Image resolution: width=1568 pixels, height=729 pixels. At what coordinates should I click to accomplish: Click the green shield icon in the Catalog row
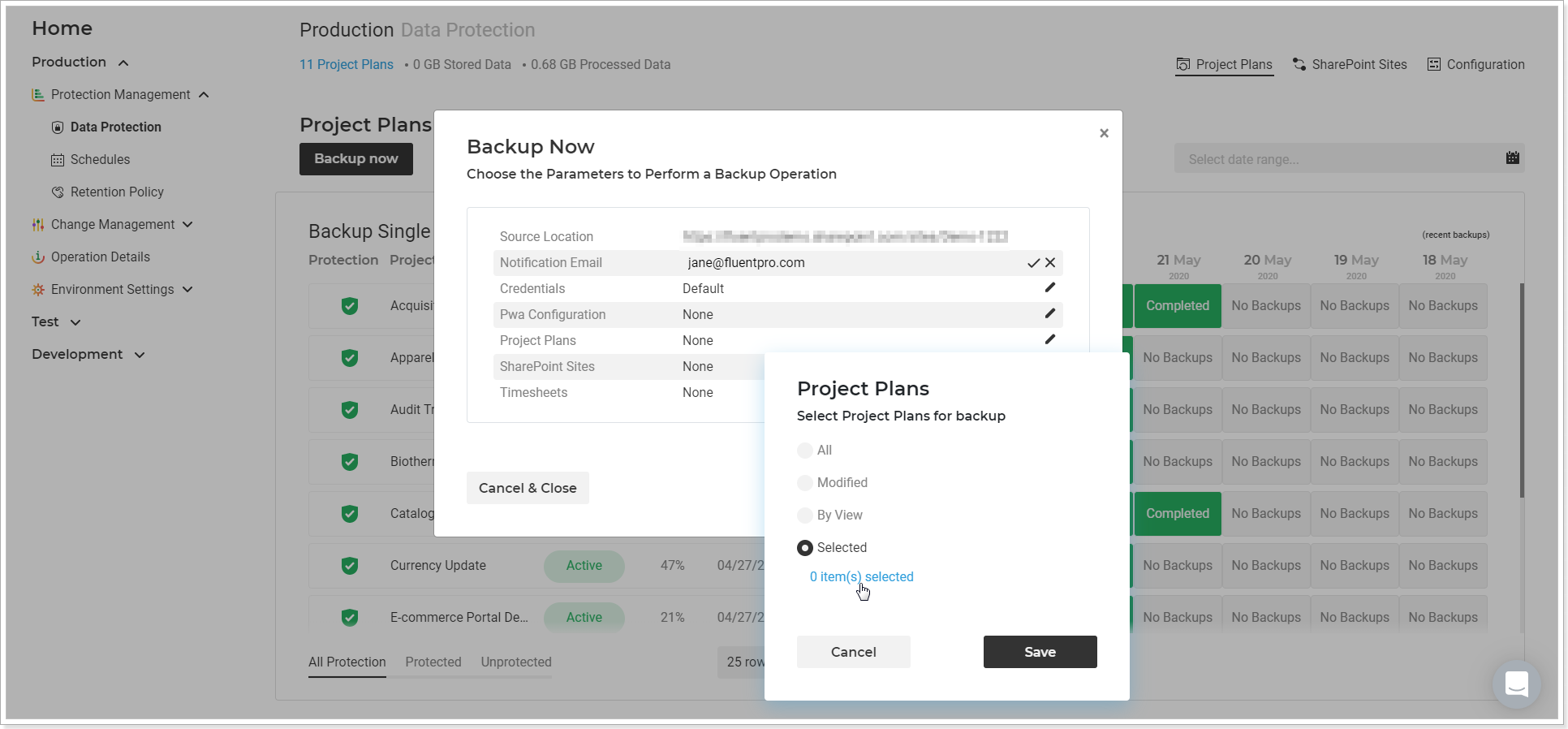coord(350,514)
